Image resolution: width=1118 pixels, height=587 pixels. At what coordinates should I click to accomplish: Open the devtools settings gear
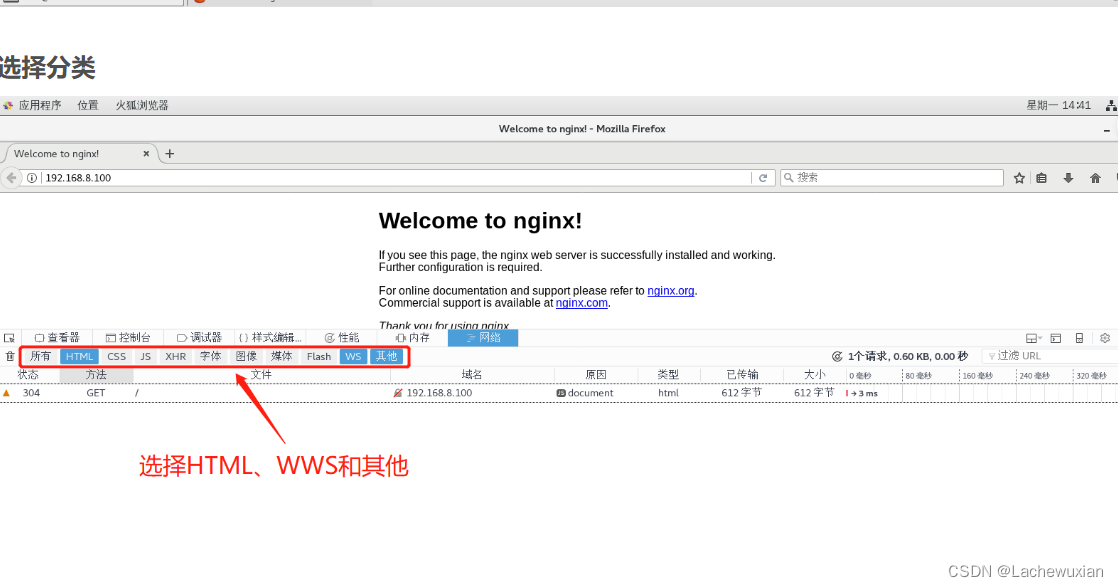tap(1104, 338)
